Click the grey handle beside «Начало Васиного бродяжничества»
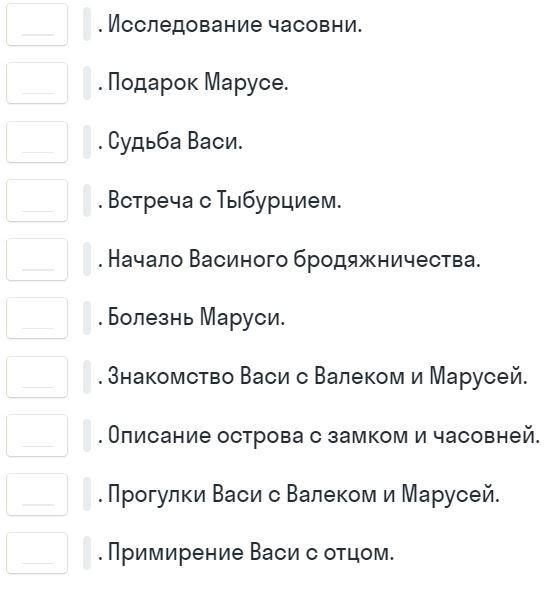The image size is (555, 601). pyautogui.click(x=87, y=259)
